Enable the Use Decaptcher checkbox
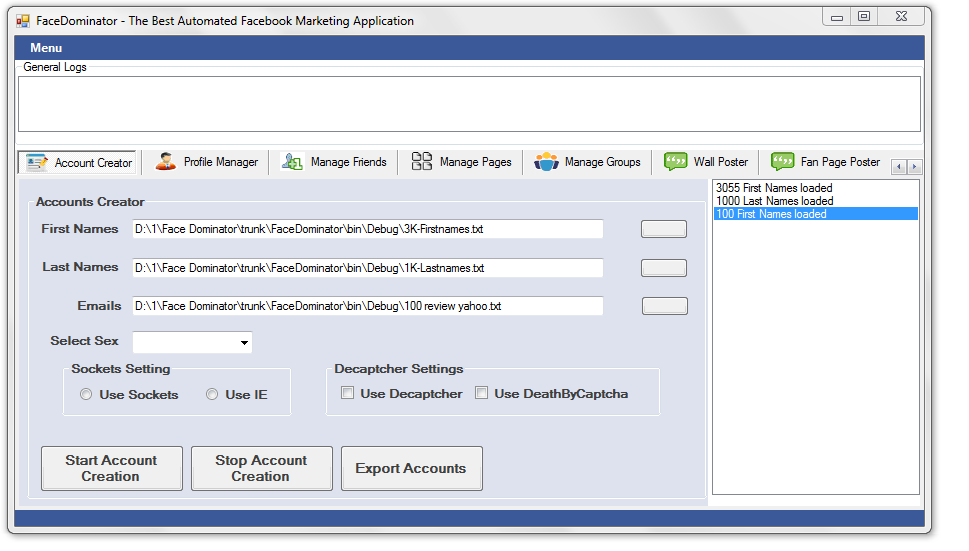Viewport: 969px width, 551px height. 348,393
